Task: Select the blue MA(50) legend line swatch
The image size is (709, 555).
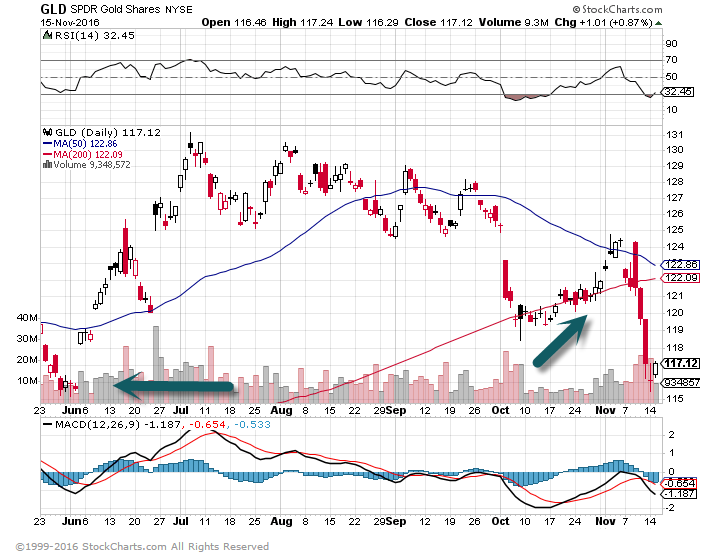Action: 47,143
